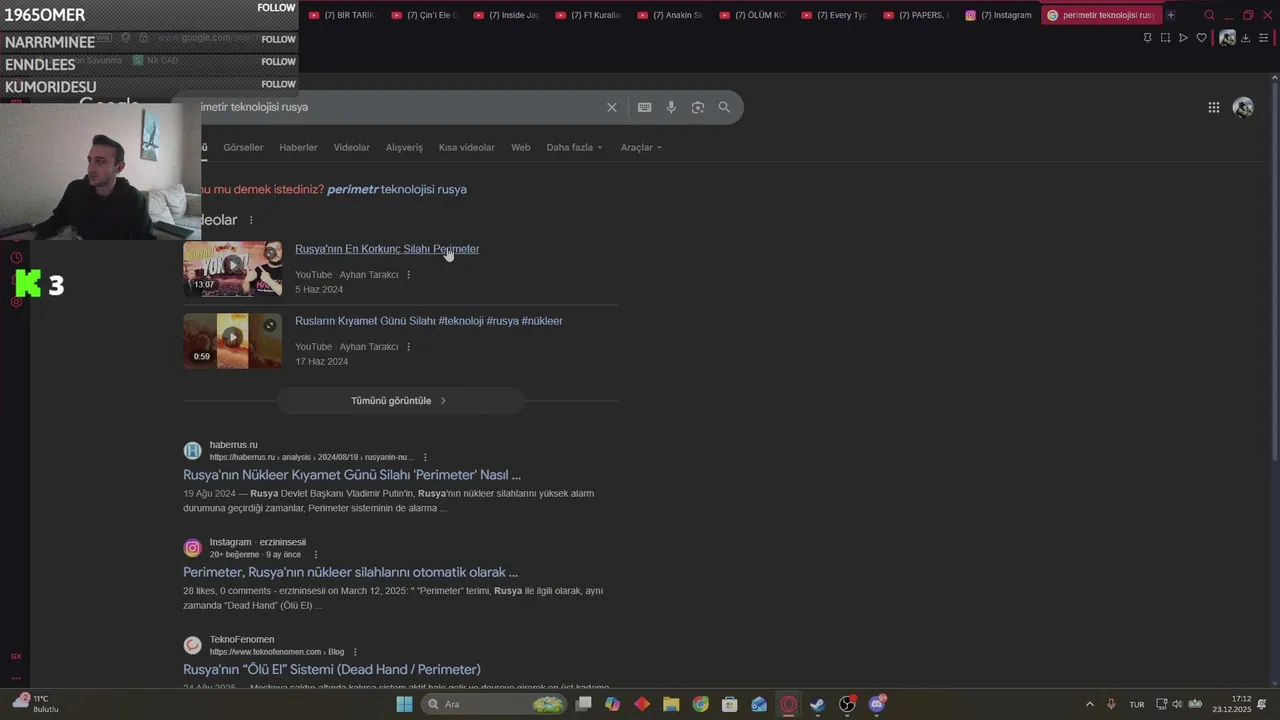Open video Rusların Kıyamet Günü Silahı
Screen dimensions: 1280x720
[x=429, y=321]
